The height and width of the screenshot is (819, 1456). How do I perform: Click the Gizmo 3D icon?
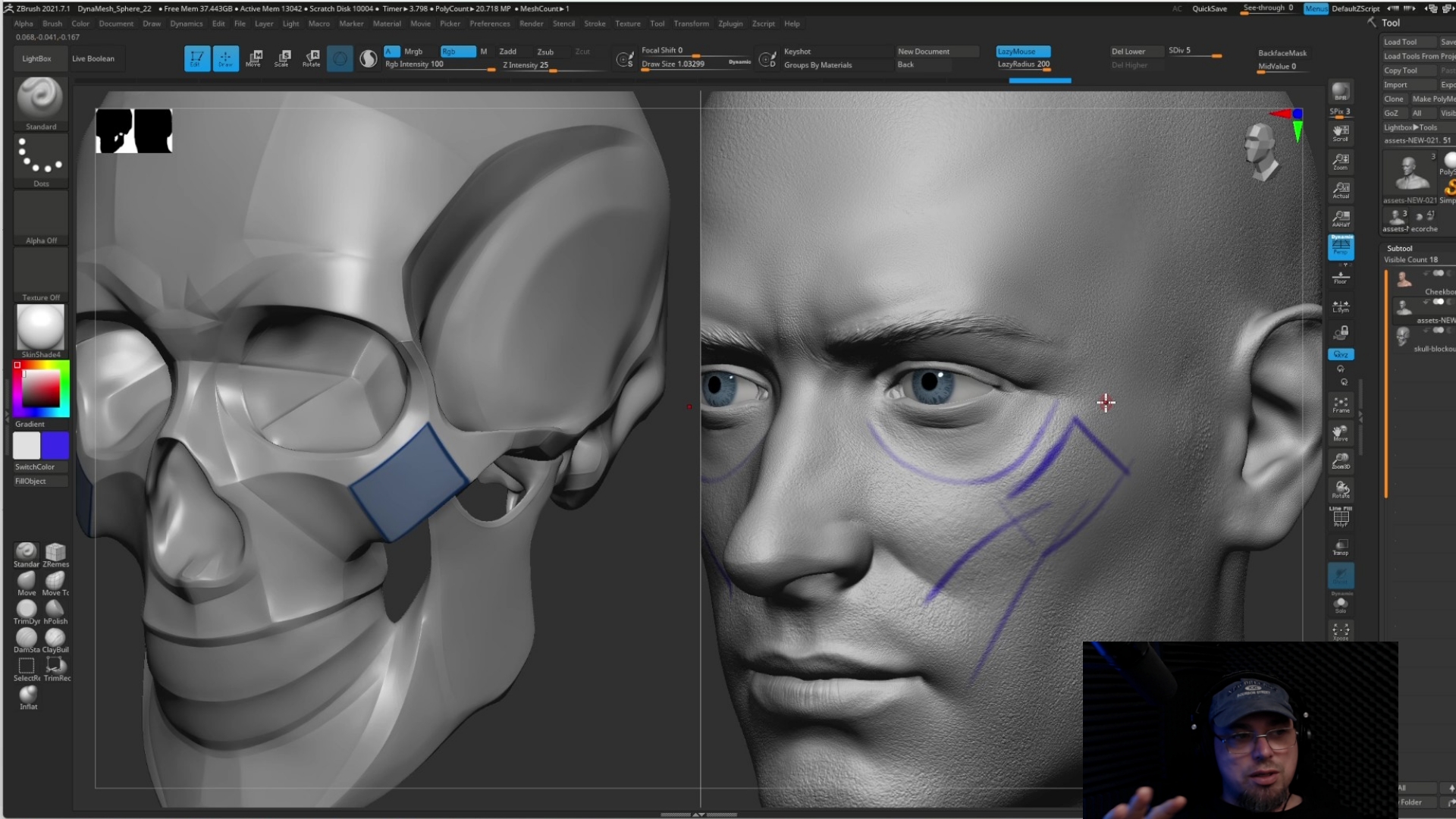coord(340,58)
